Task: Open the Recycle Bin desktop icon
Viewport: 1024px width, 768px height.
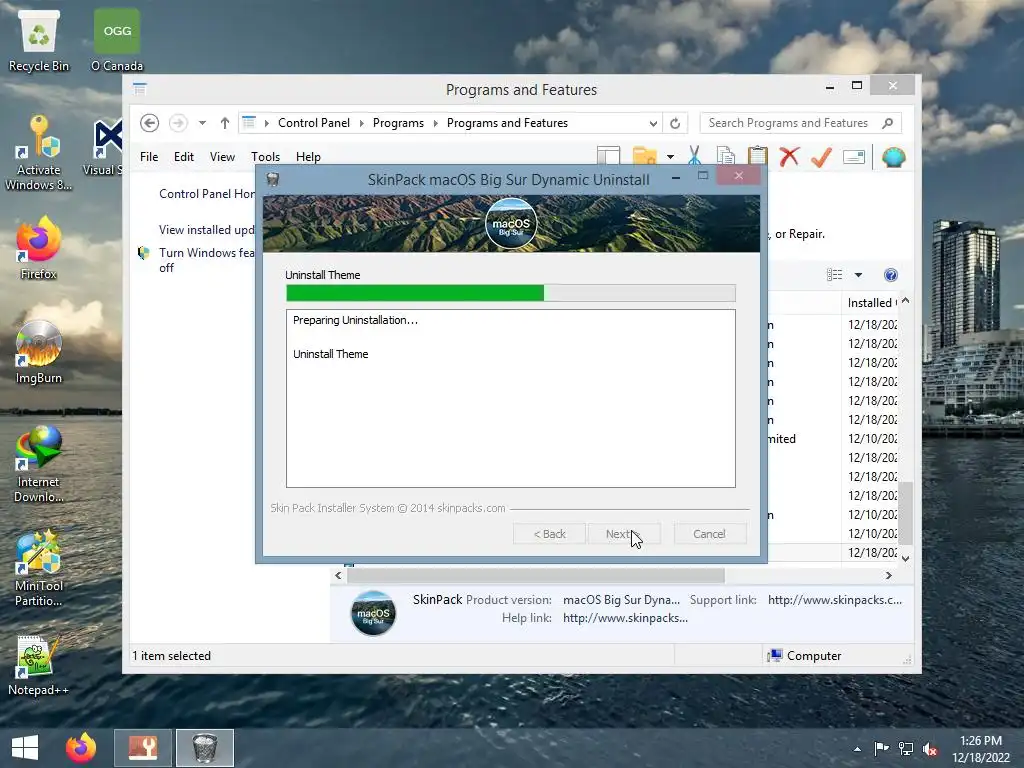Action: (39, 40)
